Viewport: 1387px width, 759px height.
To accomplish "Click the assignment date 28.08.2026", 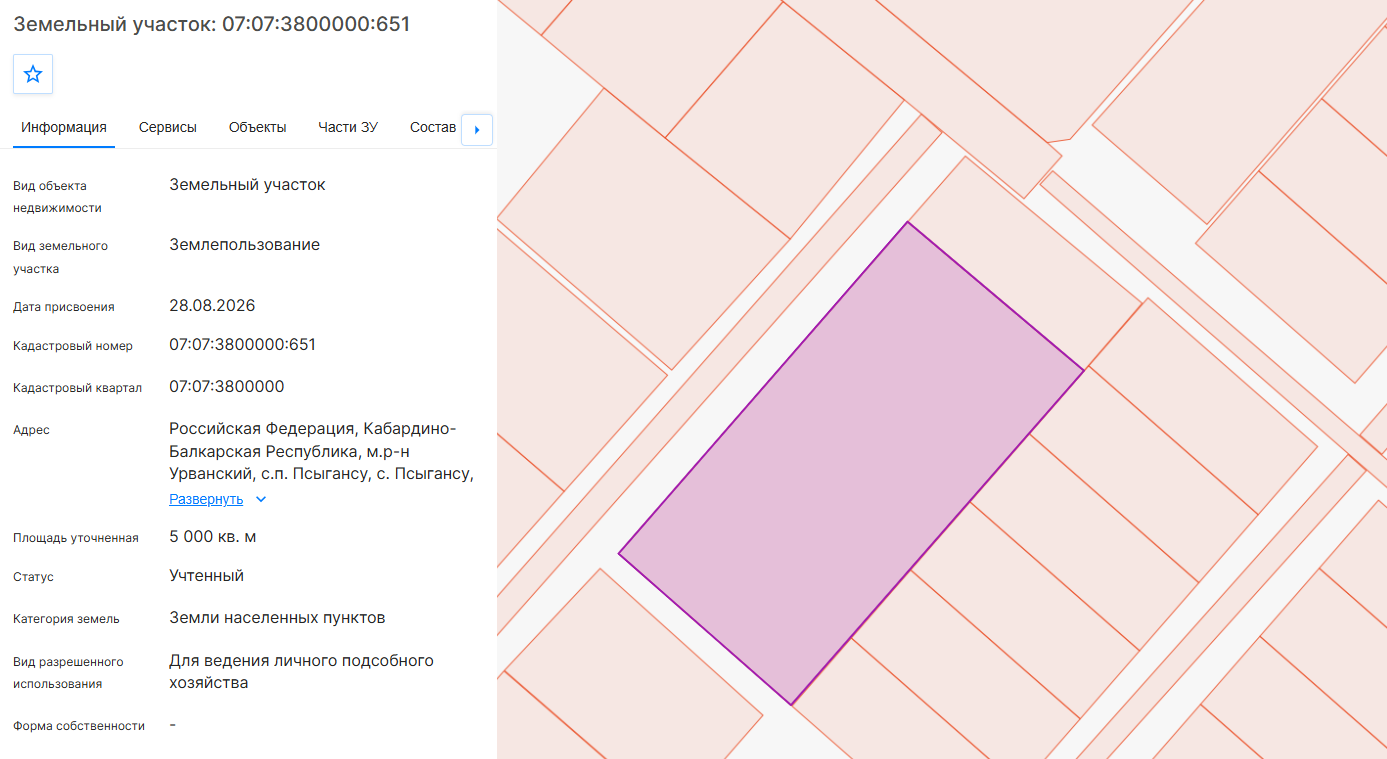I will click(x=212, y=306).
